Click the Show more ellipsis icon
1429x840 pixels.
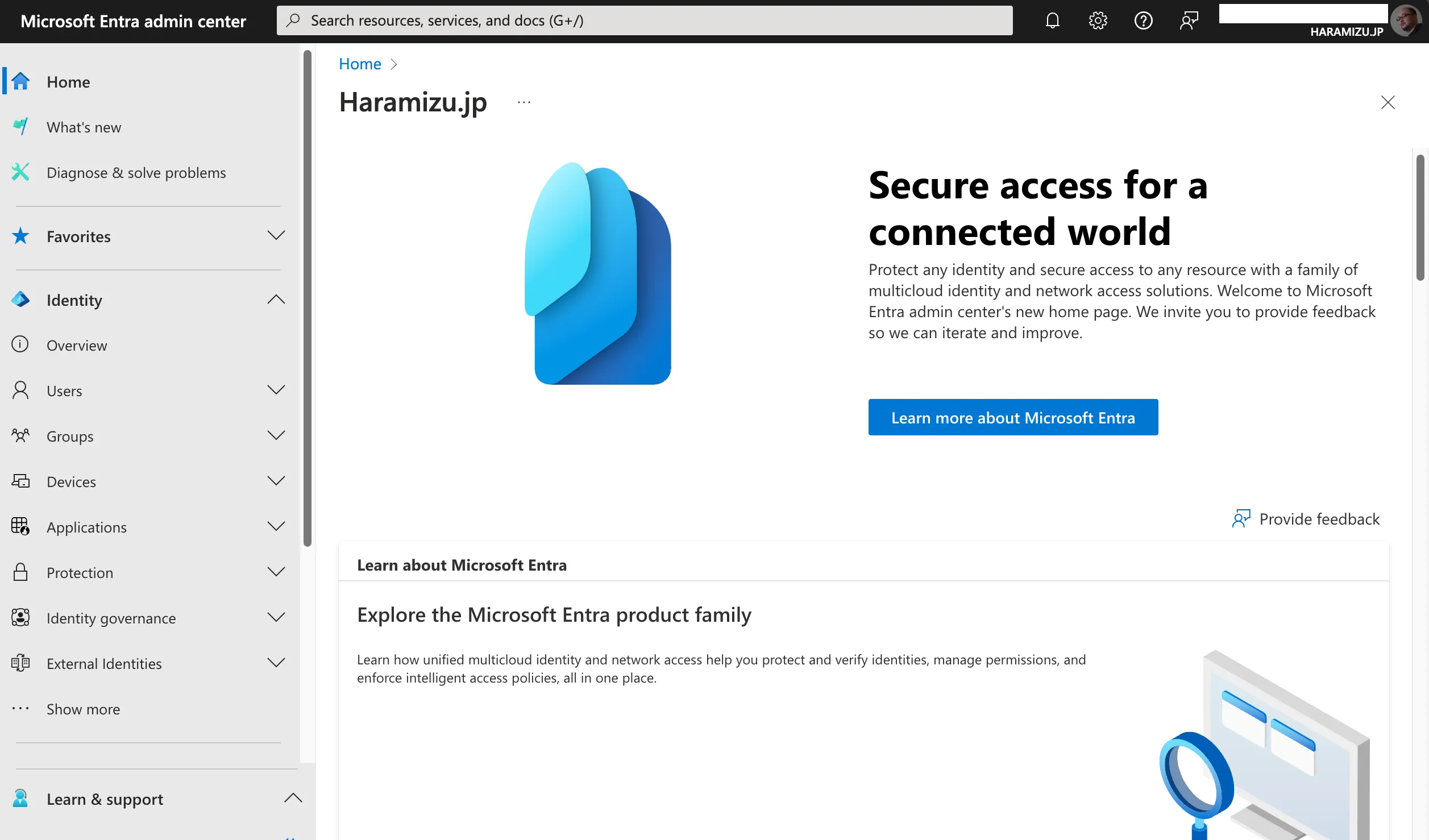click(x=20, y=709)
